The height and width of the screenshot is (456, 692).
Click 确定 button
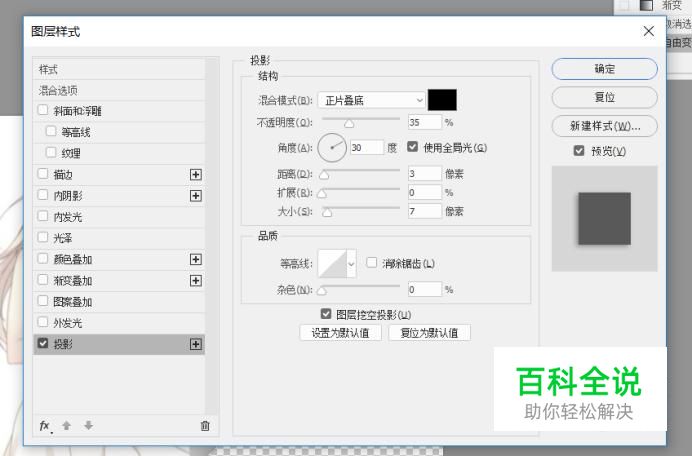click(605, 69)
